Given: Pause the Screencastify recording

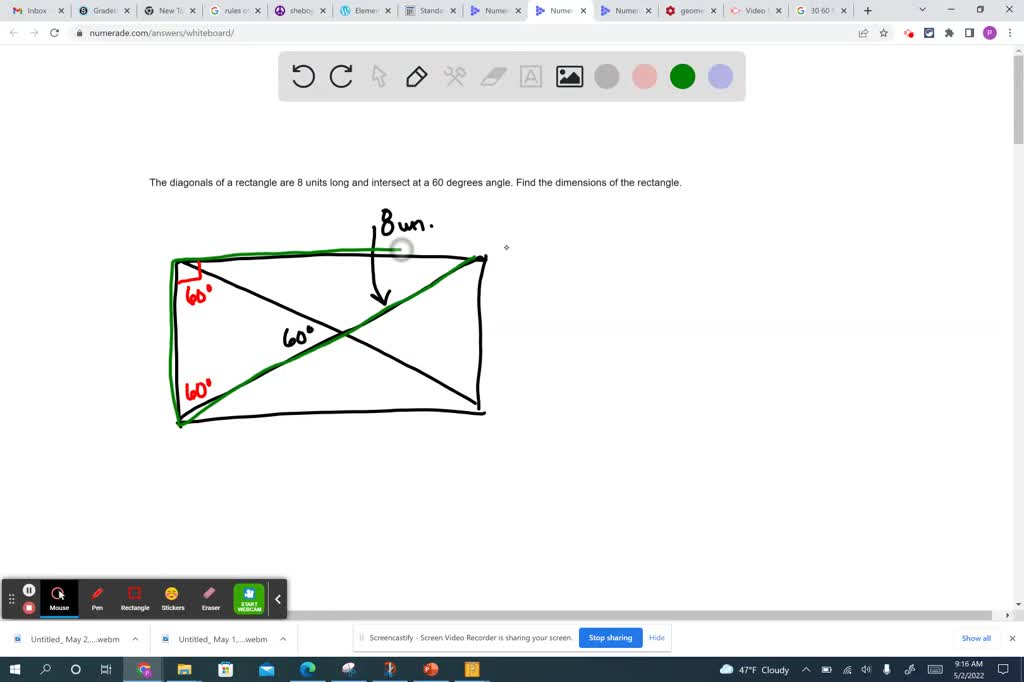Looking at the screenshot, I should pyautogui.click(x=29, y=589).
